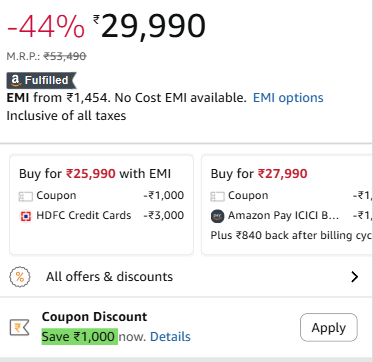Click coupon icon in ₹25,990 offer card
373x362 pixels.
click(x=25, y=196)
